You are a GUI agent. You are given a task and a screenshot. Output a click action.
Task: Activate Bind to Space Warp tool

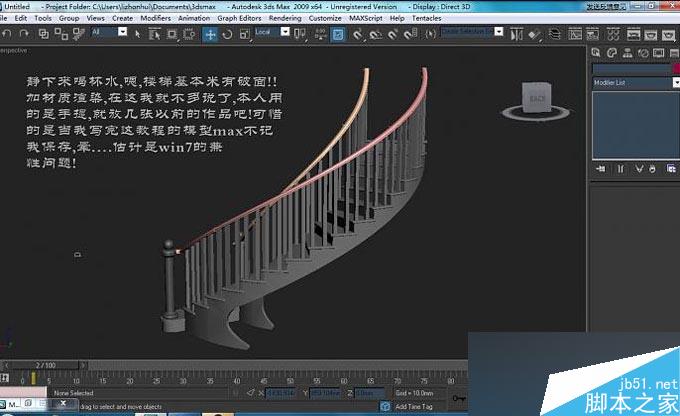pos(78,34)
